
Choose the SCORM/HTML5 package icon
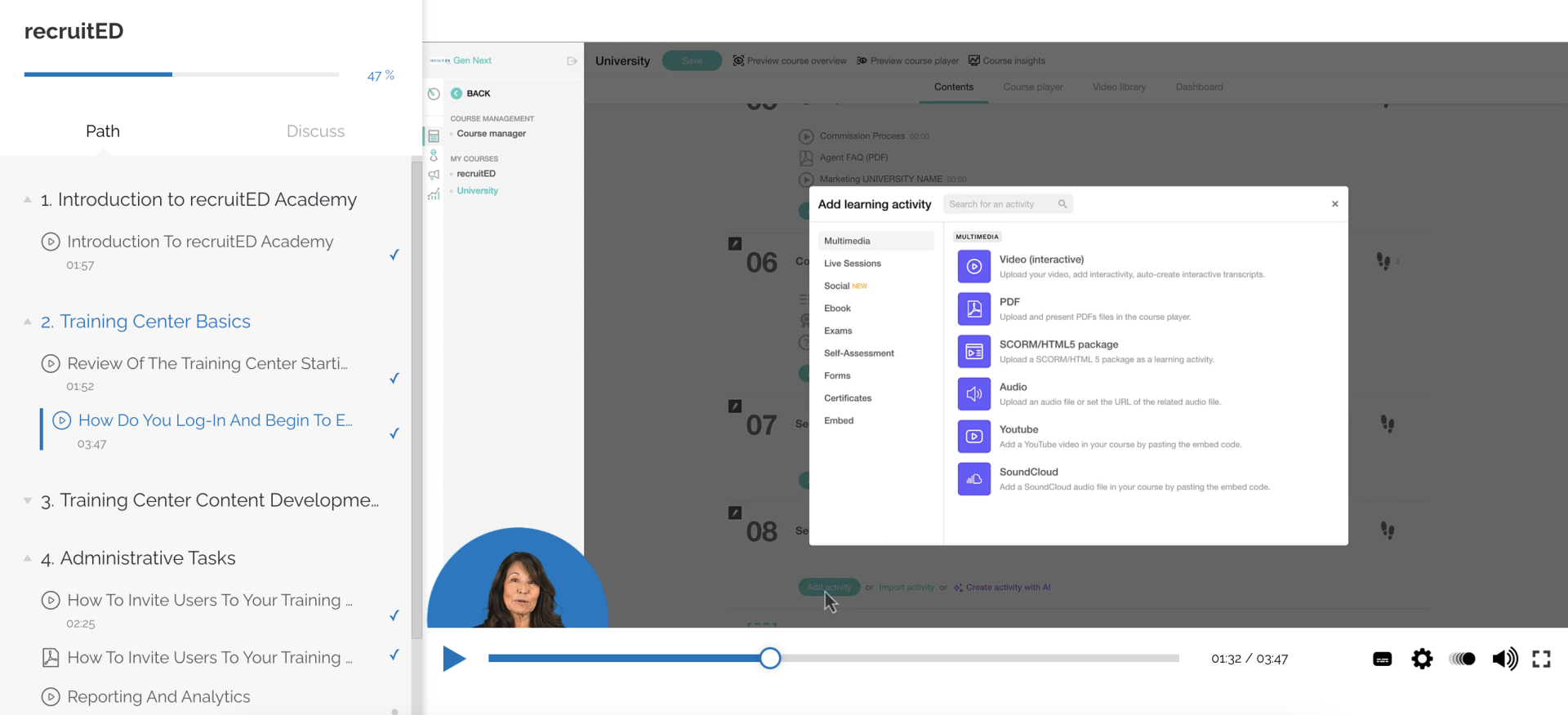pos(973,352)
